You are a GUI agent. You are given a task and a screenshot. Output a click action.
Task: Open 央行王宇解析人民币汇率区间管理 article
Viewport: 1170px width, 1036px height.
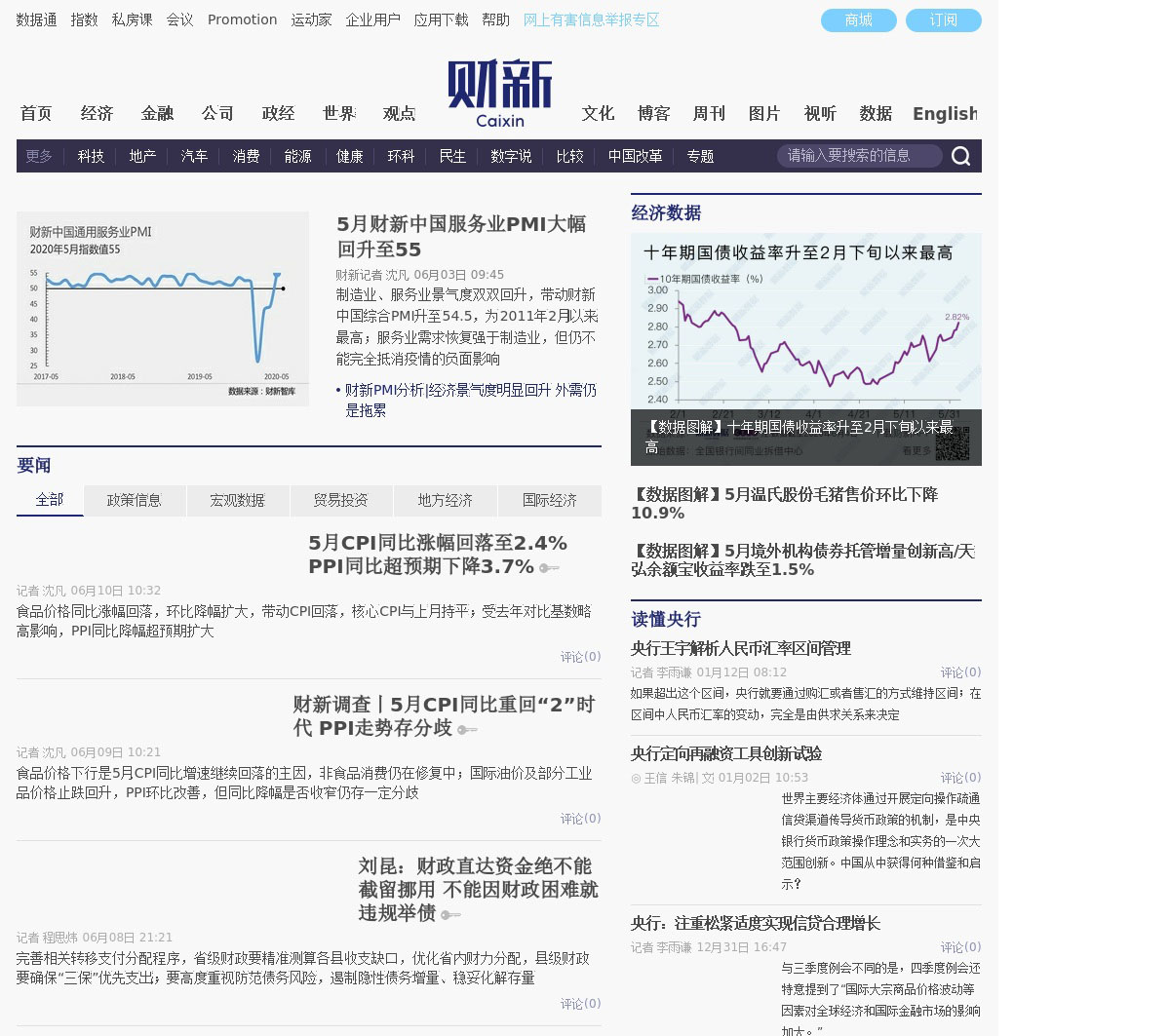tap(740, 648)
